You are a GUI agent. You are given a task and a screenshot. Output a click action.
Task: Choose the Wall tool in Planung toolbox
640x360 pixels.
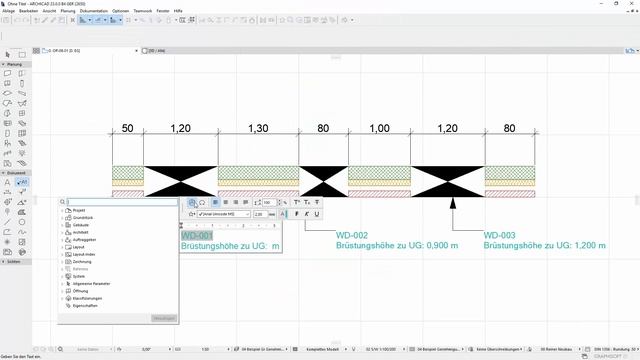7,73
